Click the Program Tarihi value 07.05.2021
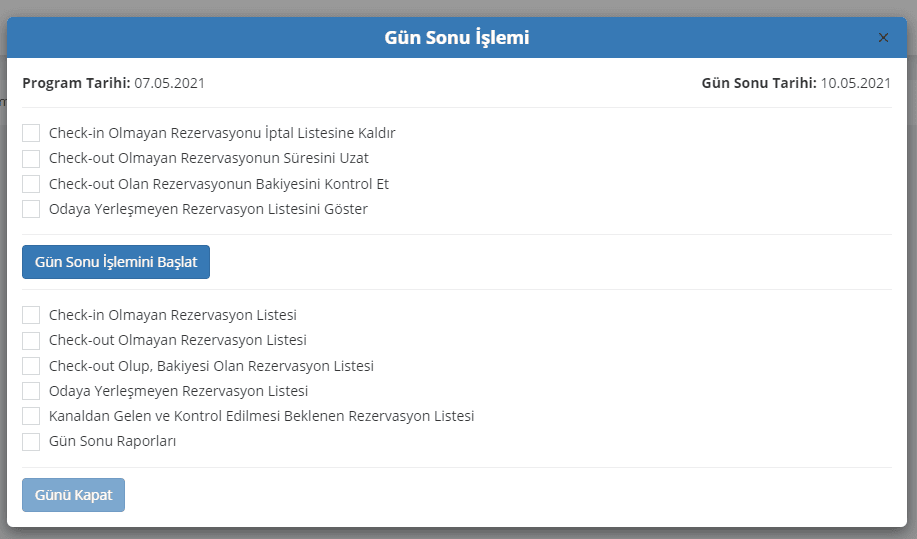 point(170,83)
